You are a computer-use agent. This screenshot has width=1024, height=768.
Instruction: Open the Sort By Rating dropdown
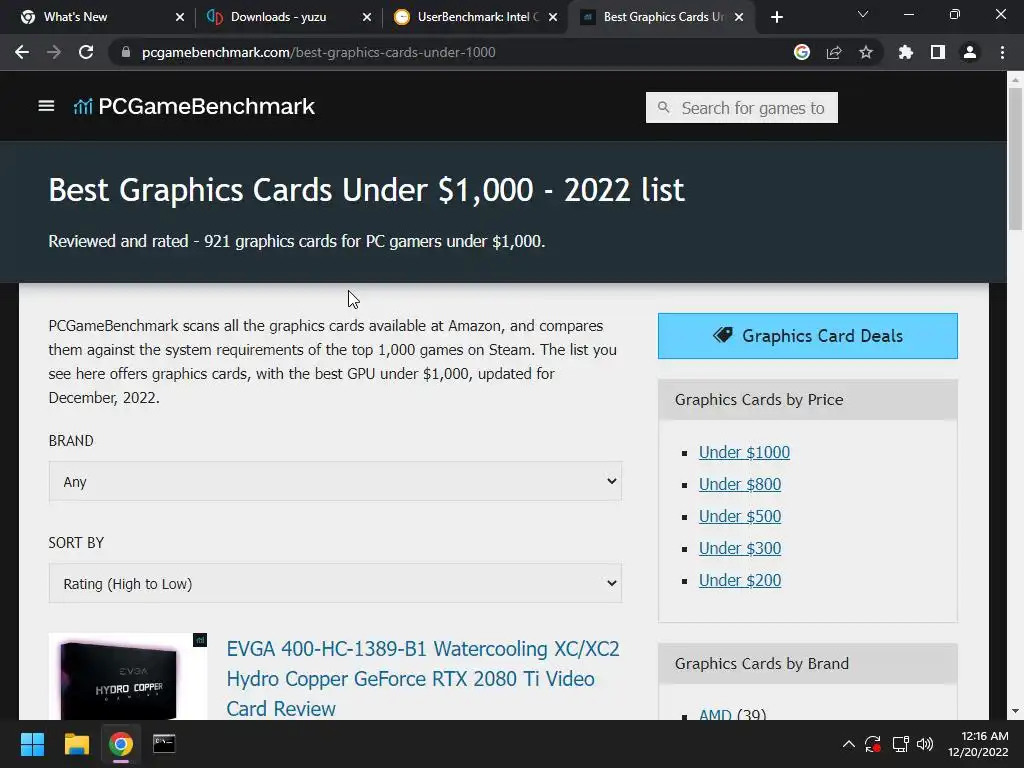[x=335, y=583]
